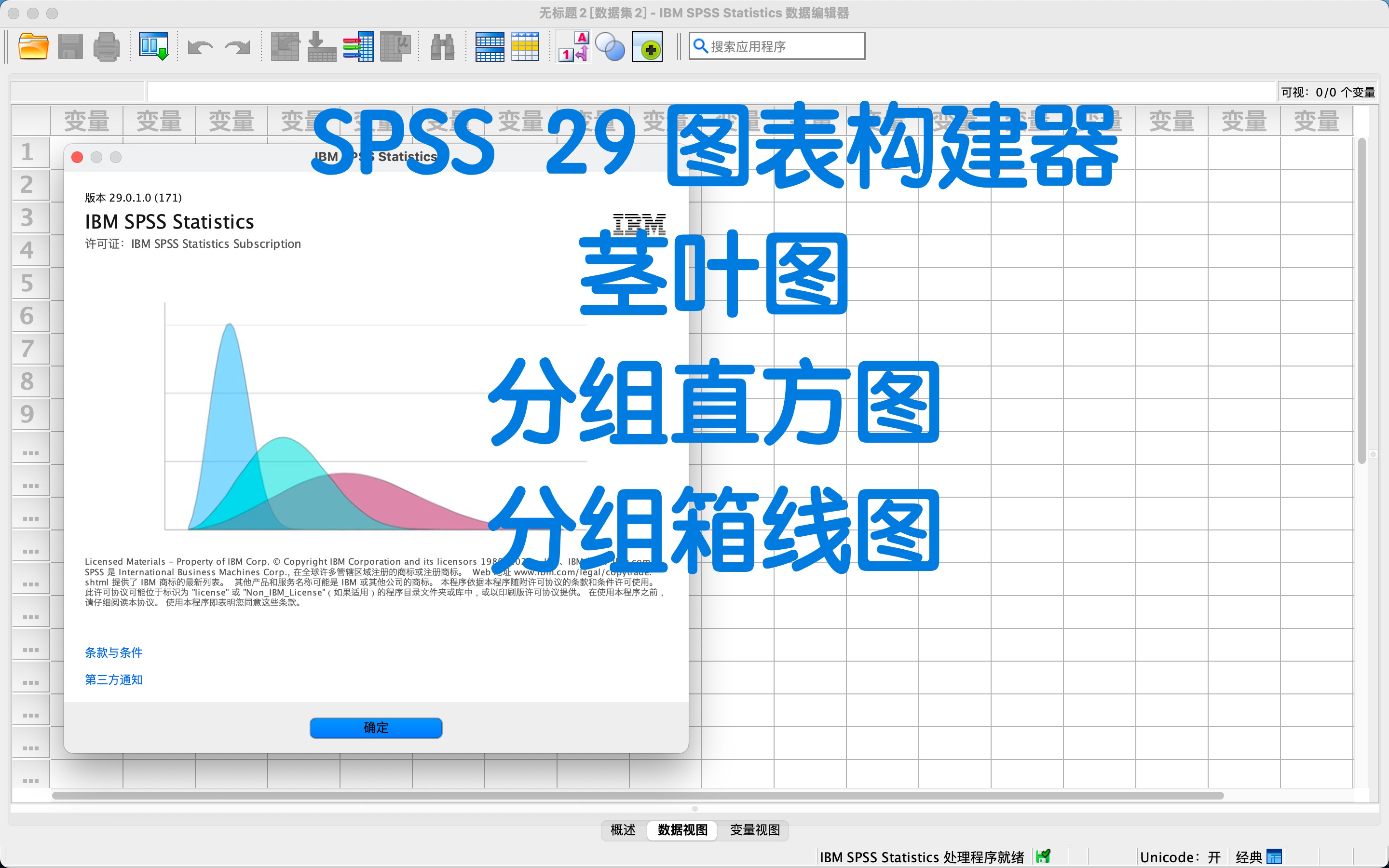Click the 确定 button in the about dialog
The image size is (1389, 868).
pyautogui.click(x=376, y=727)
